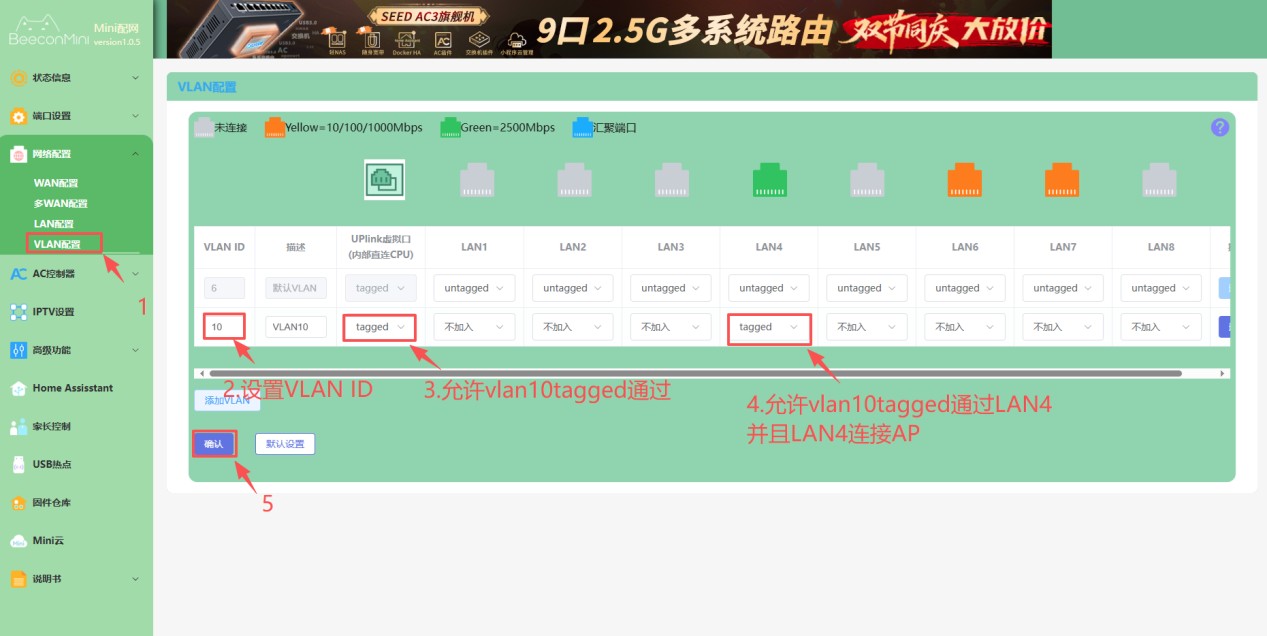This screenshot has width=1267, height=636.
Task: Click the USB热点 drive icon
Action: tap(18, 465)
